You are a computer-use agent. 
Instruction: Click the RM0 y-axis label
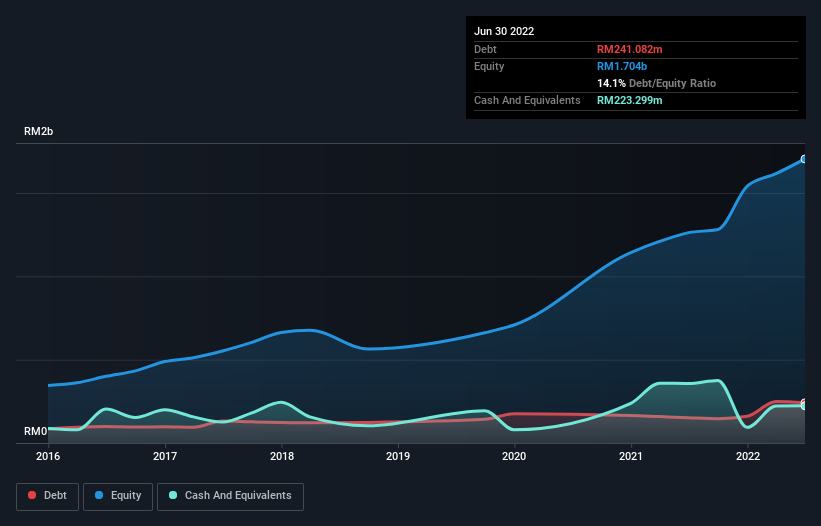[x=36, y=431]
